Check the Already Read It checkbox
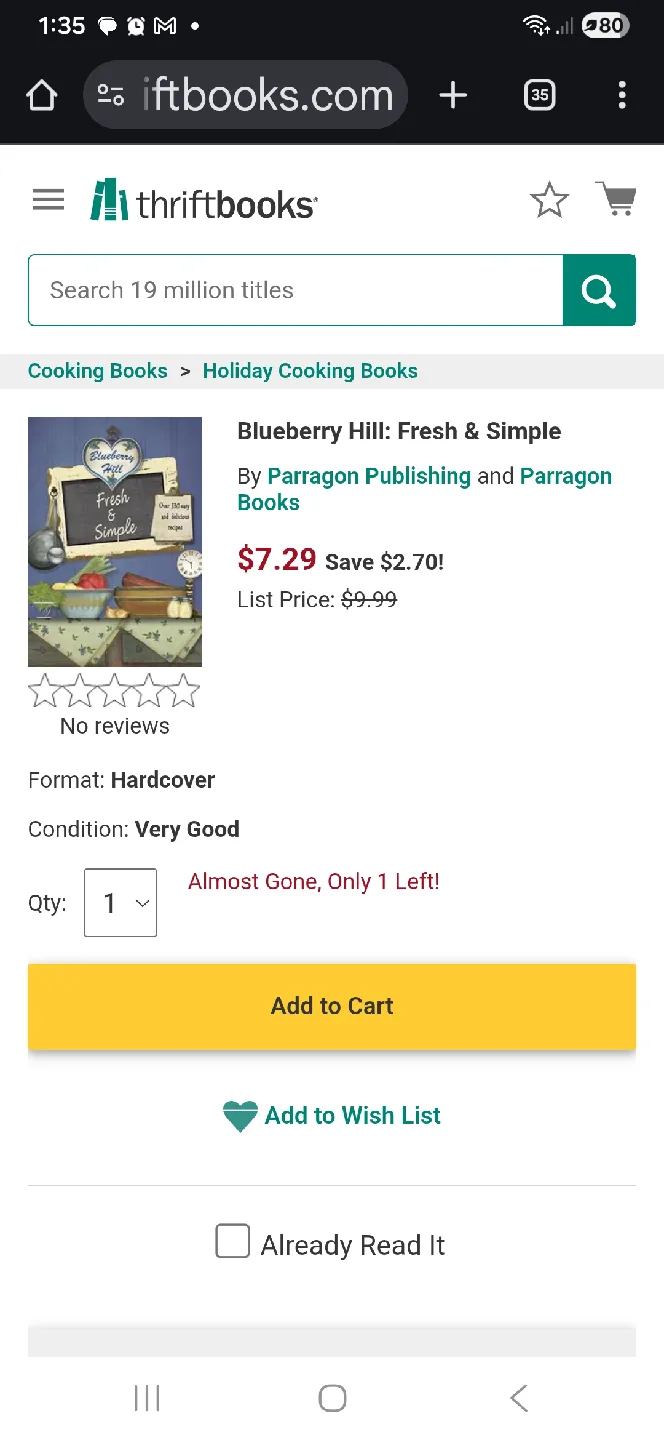Viewport: 664px width, 1440px height. coord(232,1240)
